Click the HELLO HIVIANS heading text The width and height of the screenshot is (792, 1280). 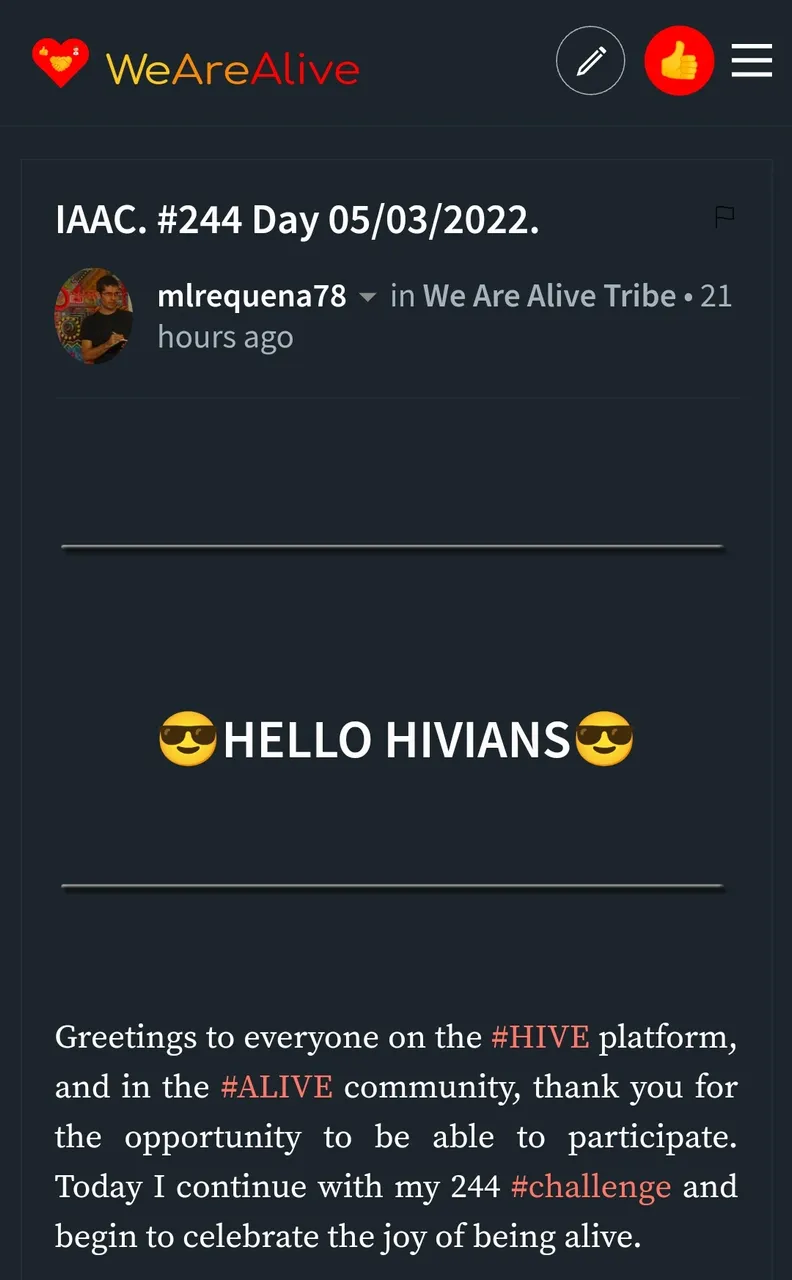pyautogui.click(x=397, y=741)
